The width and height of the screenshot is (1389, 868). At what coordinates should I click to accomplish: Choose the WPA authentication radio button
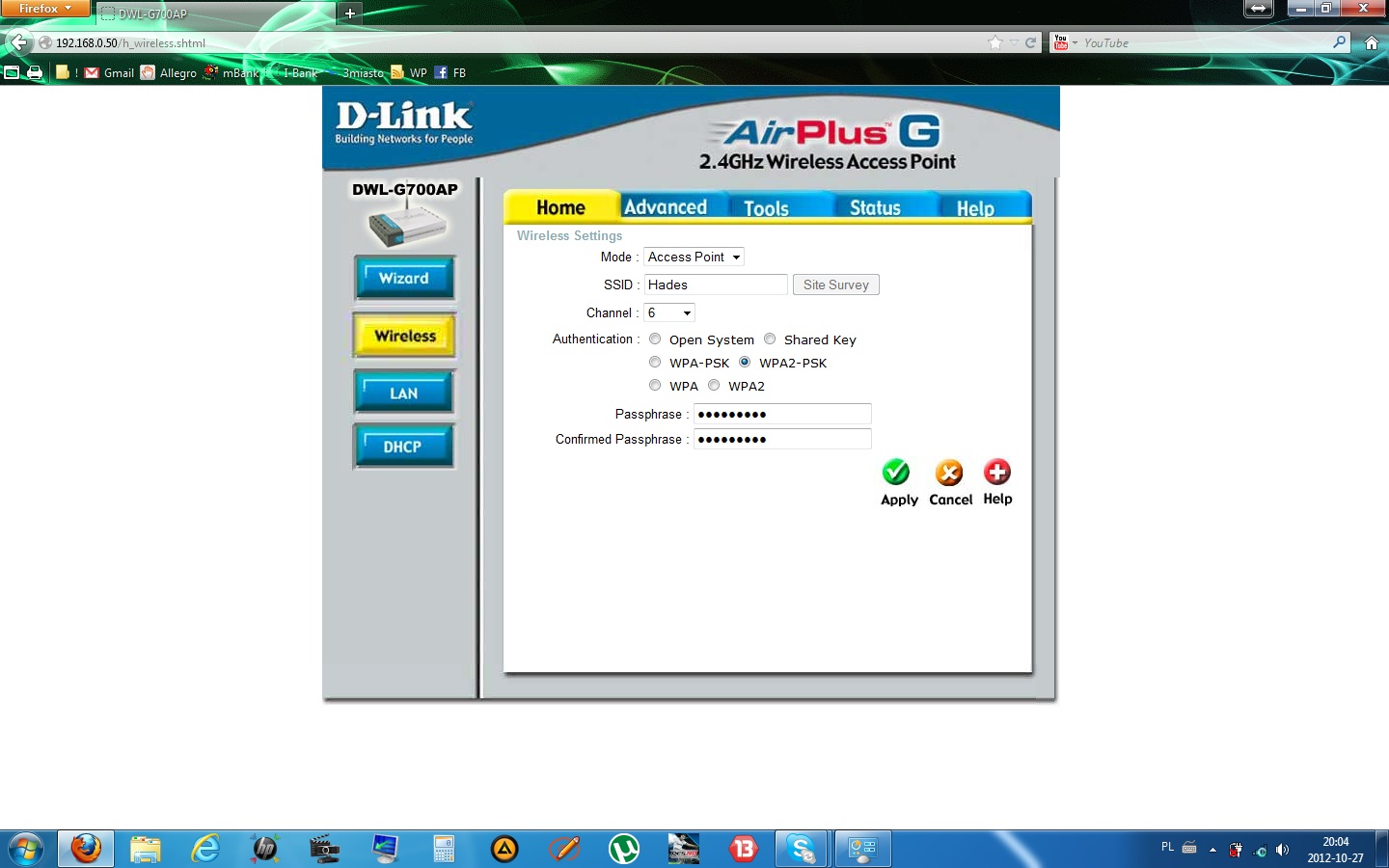(655, 385)
